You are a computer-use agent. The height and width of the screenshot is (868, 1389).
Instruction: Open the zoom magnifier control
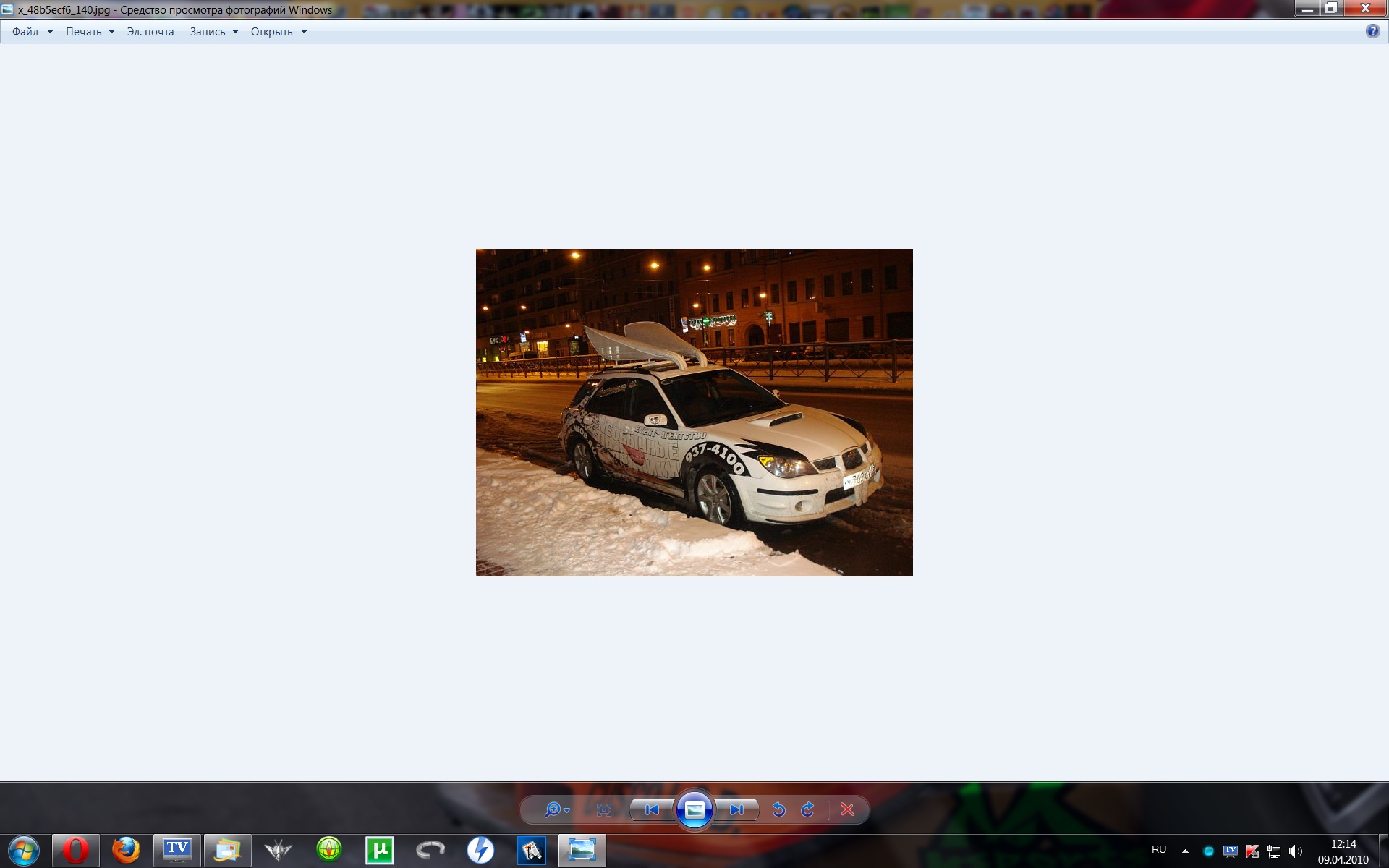[556, 809]
